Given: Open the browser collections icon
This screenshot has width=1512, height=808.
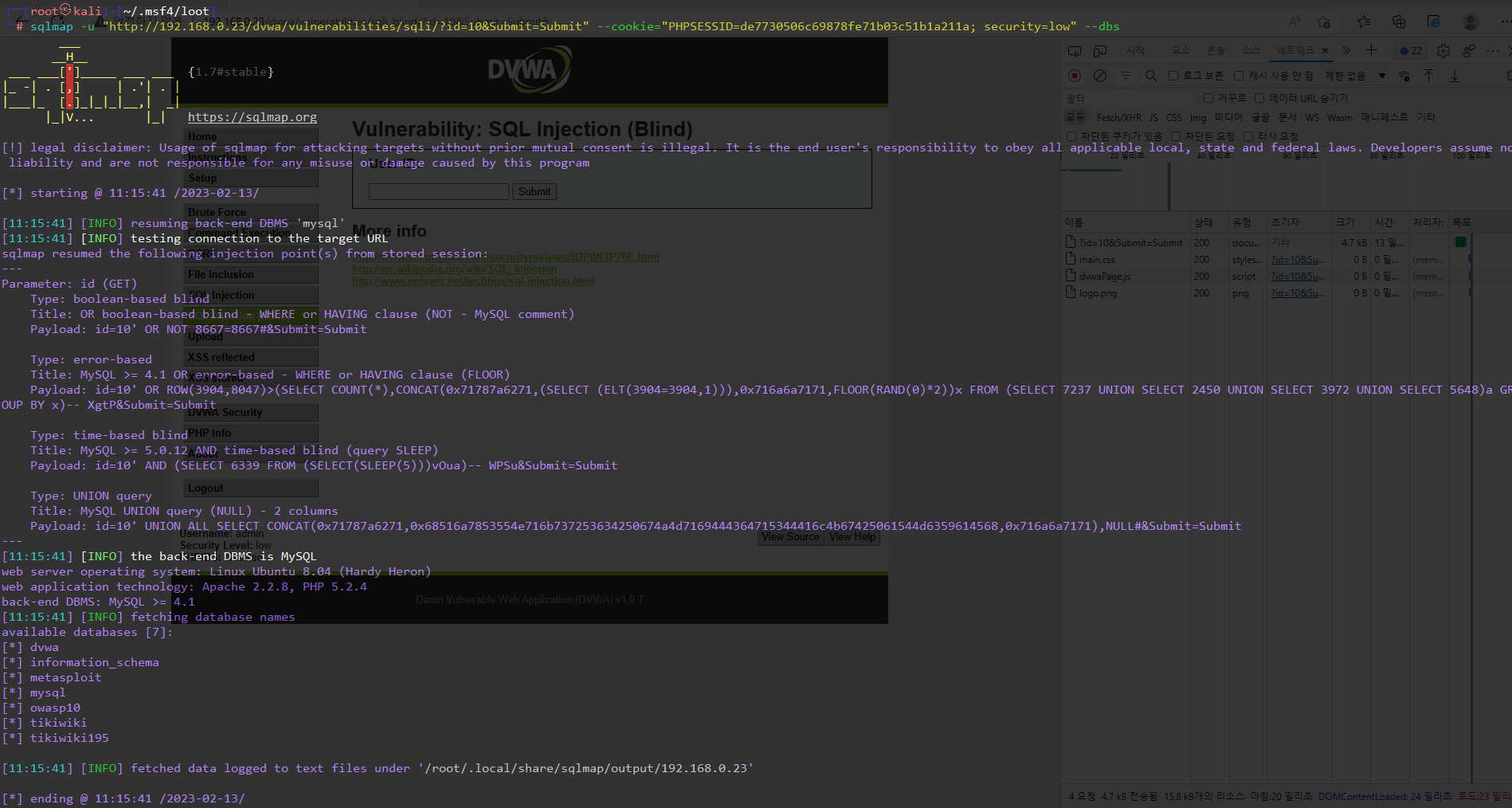Looking at the screenshot, I should [x=1399, y=22].
